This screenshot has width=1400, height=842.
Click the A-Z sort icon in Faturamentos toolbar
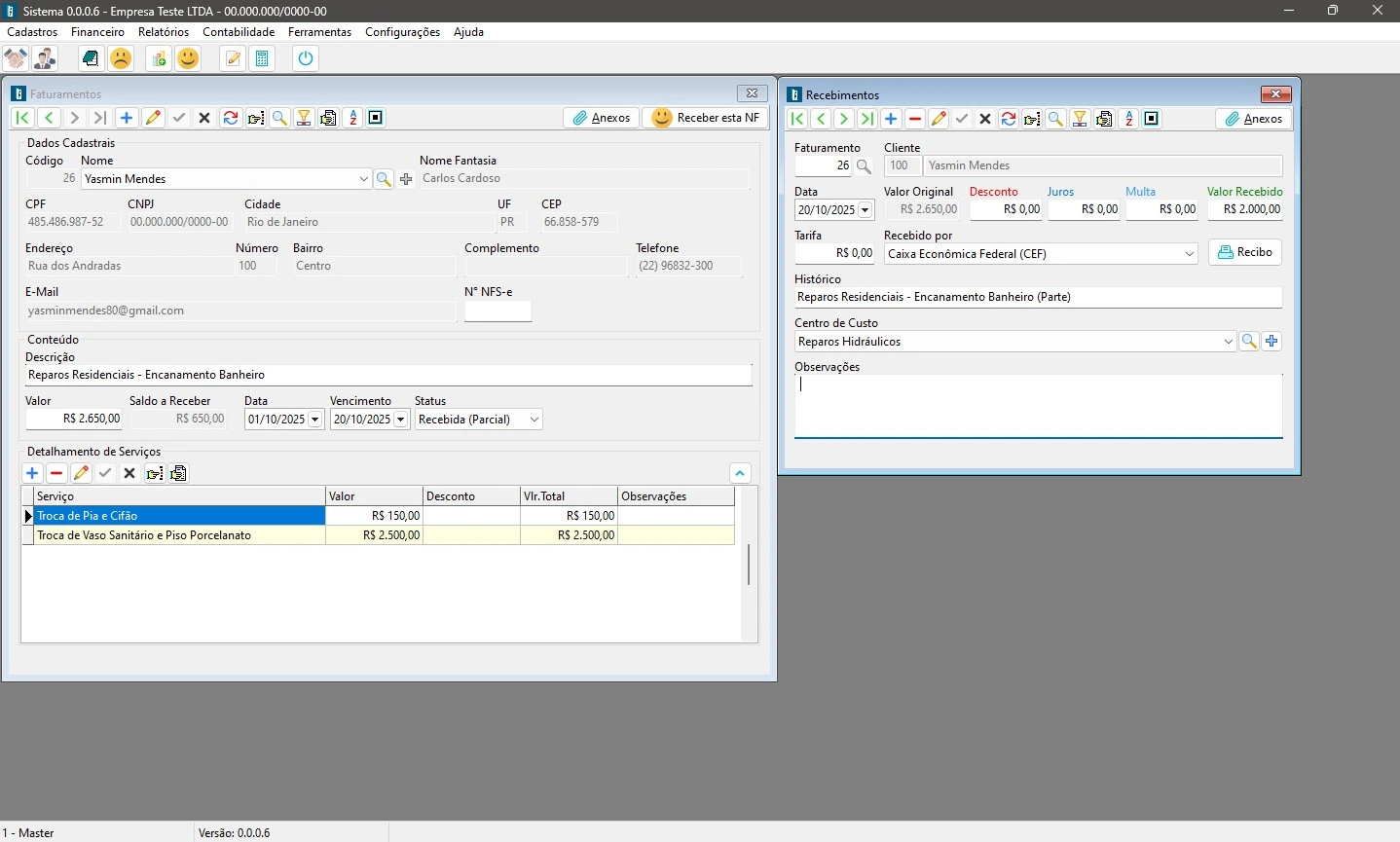(353, 118)
